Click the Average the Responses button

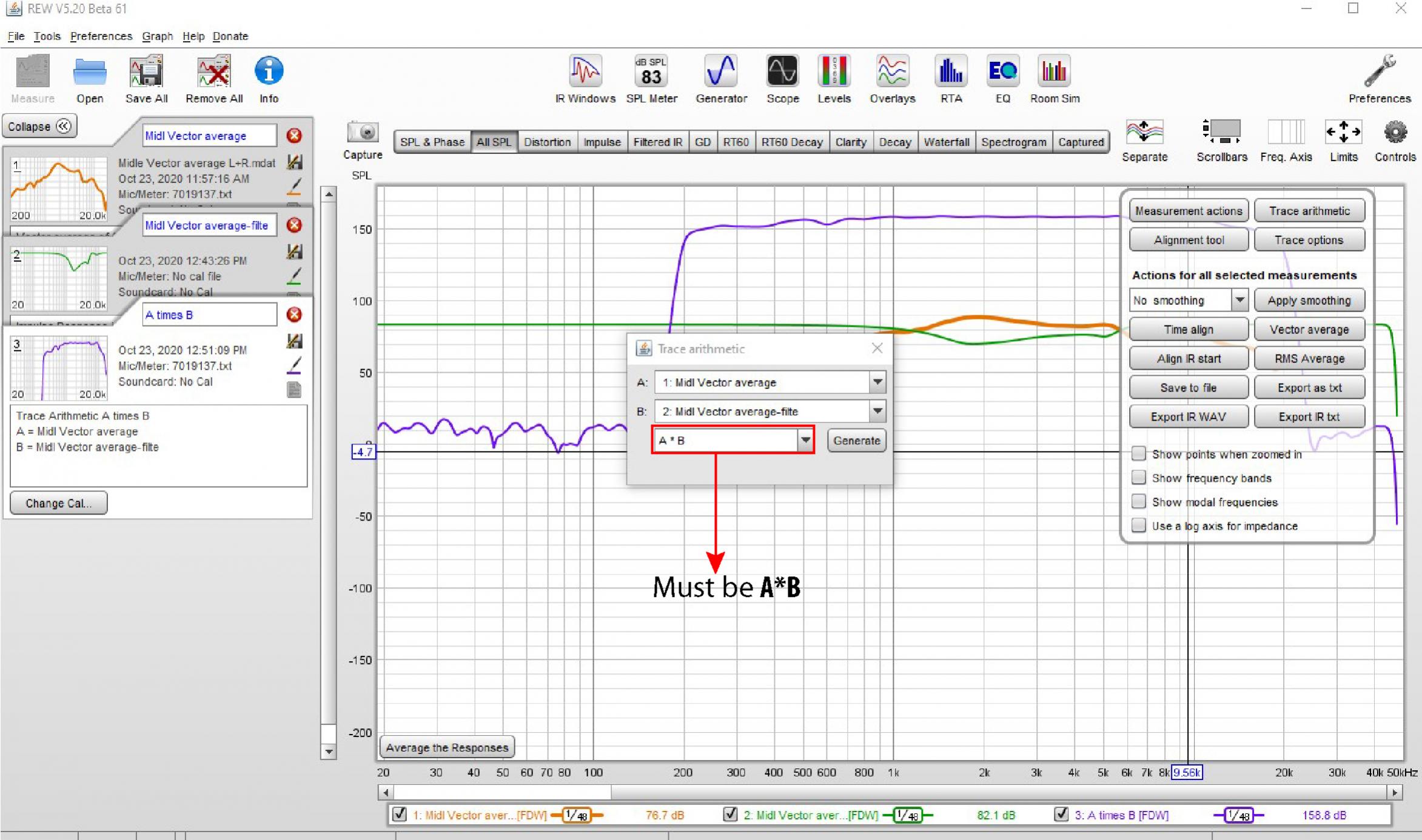447,747
